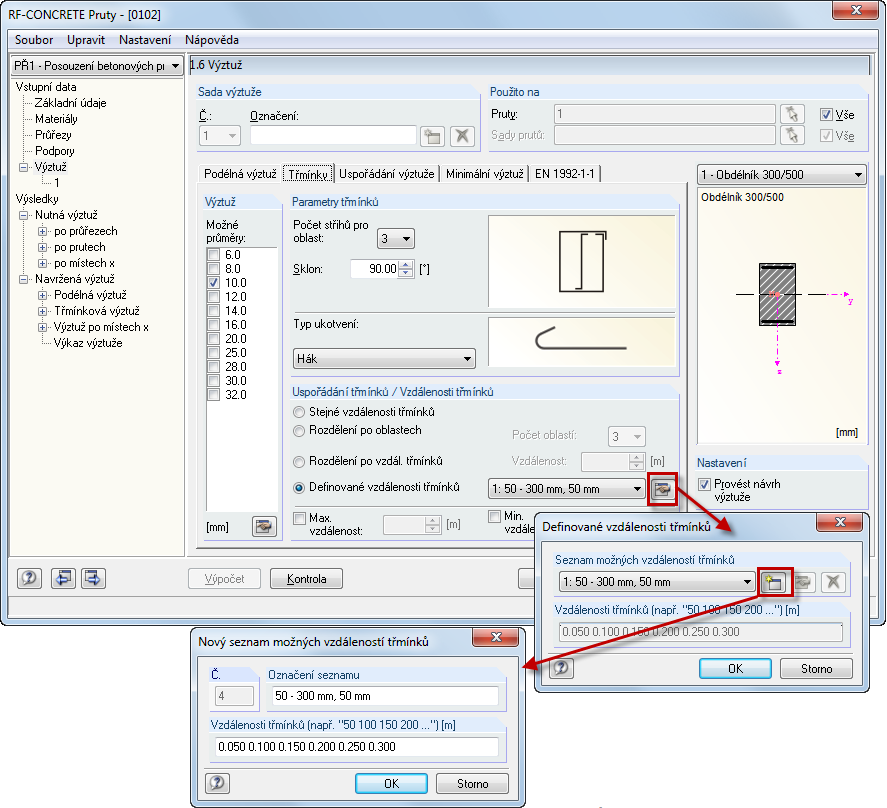Expand Třmínková výztuž tree node
887x808 pixels.
click(x=42, y=311)
